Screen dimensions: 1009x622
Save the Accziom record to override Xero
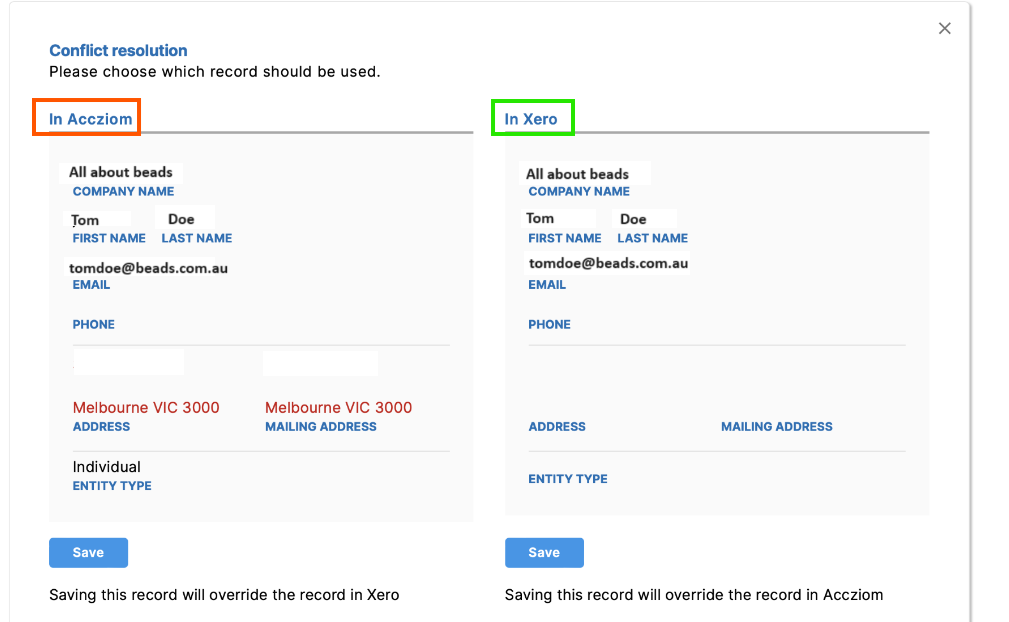(88, 553)
